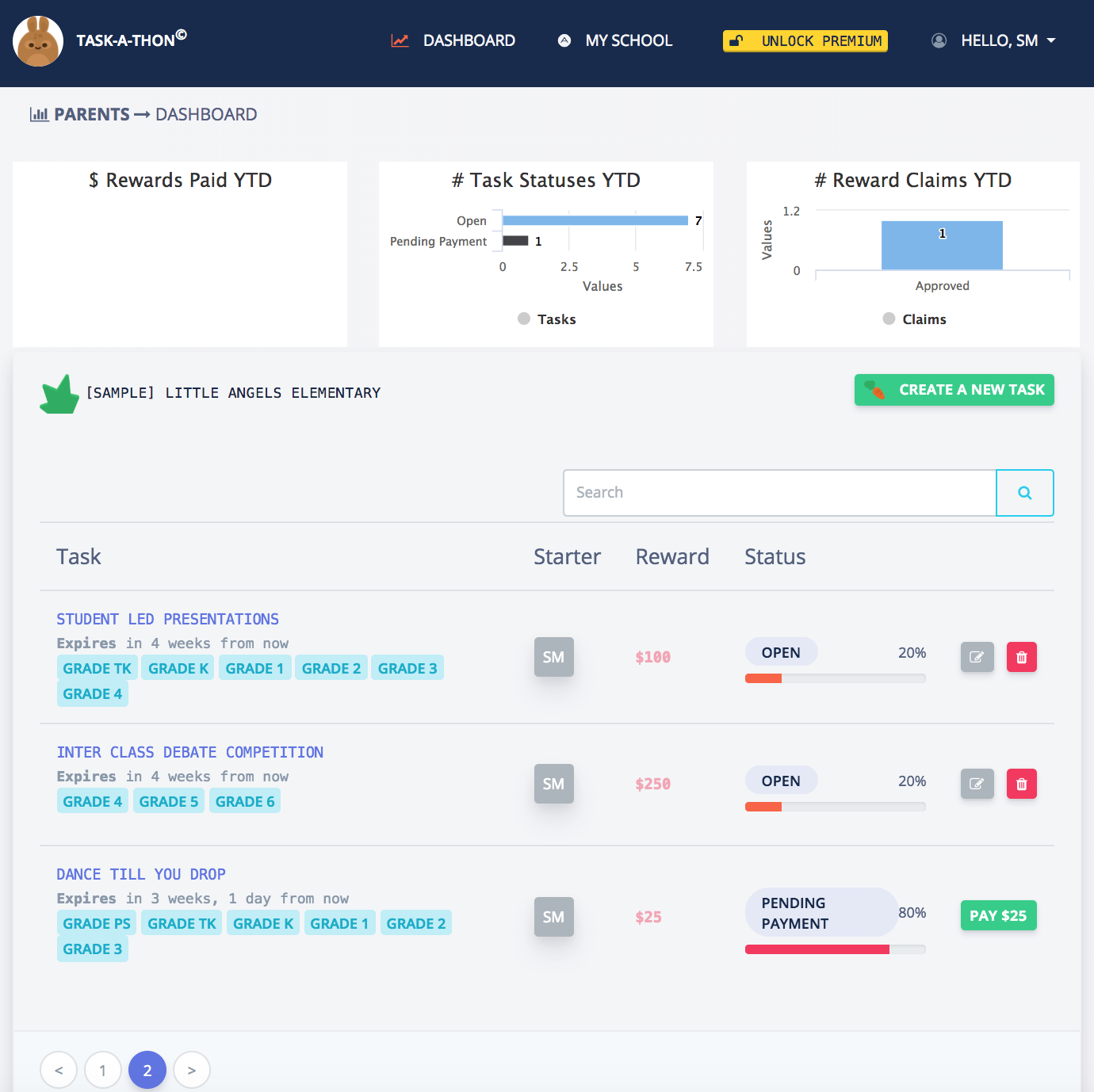Click GRADE PS tag under Dance Till You Drop
Screen dimensions: 1094x1092
(97, 923)
